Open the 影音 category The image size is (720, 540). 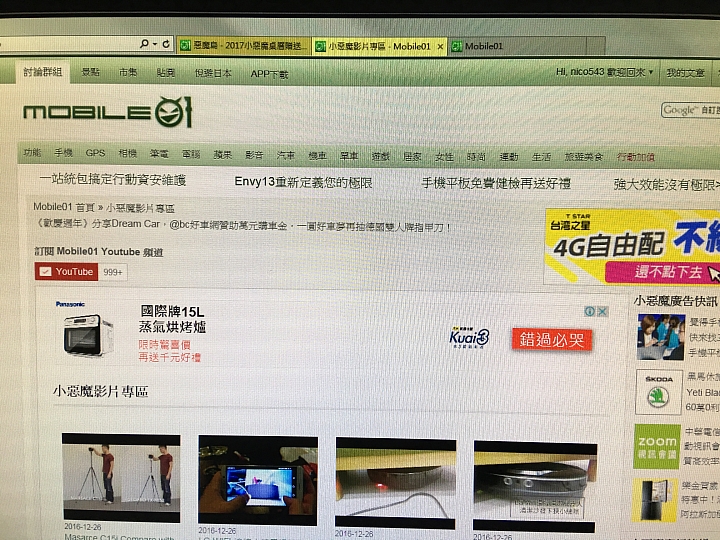point(254,155)
